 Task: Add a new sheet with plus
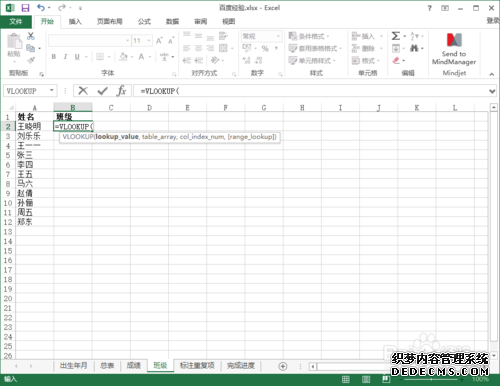283,366
